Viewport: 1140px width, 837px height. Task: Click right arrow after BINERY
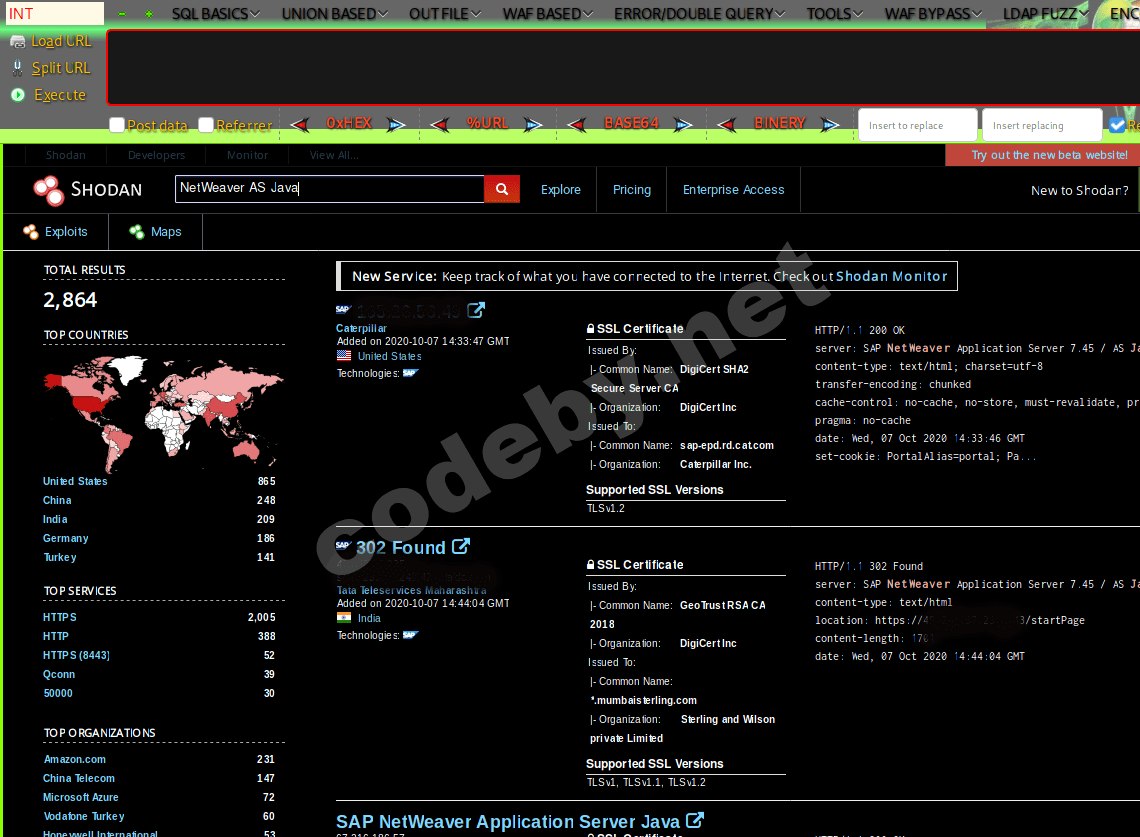[830, 124]
